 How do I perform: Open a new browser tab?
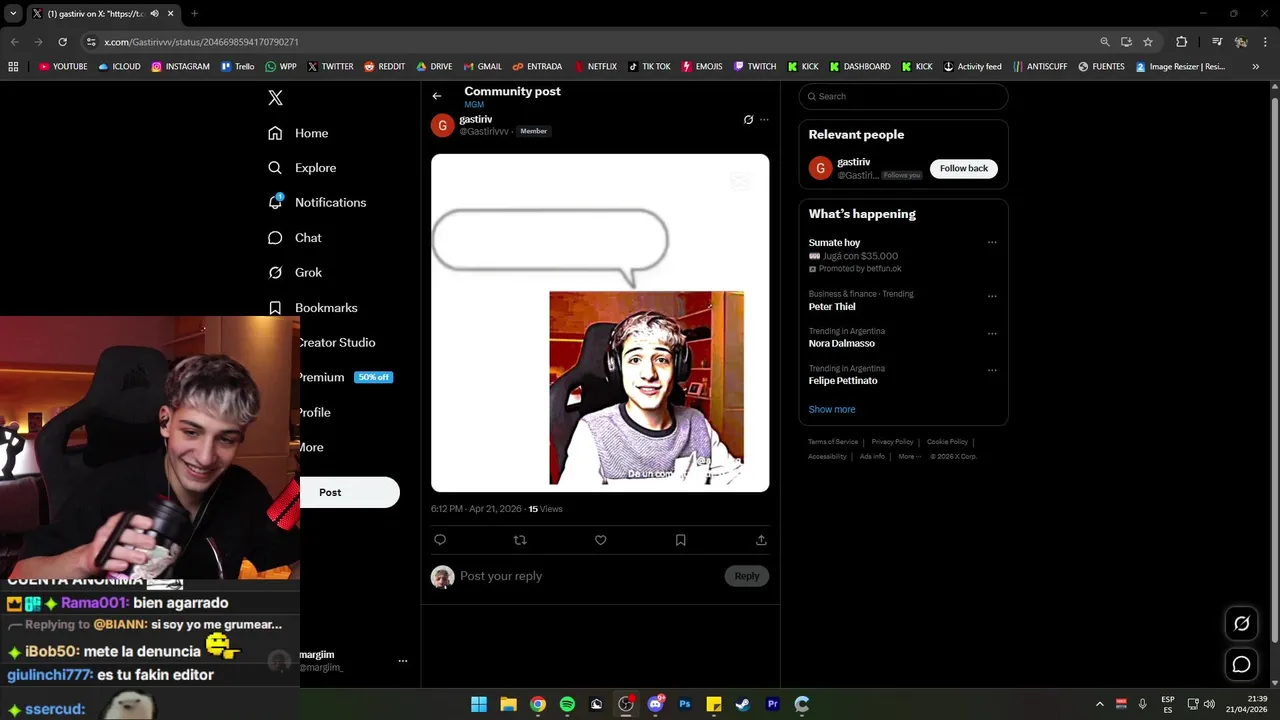click(x=194, y=13)
